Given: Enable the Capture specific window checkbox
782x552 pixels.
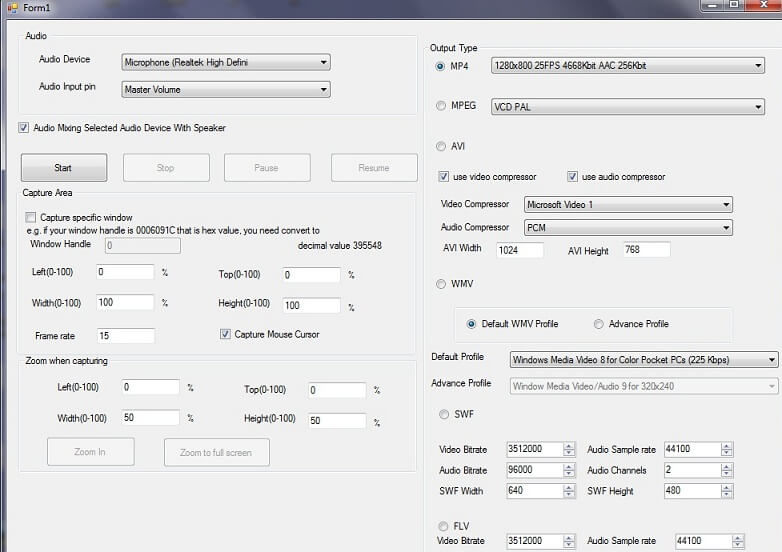Looking at the screenshot, I should (30, 217).
